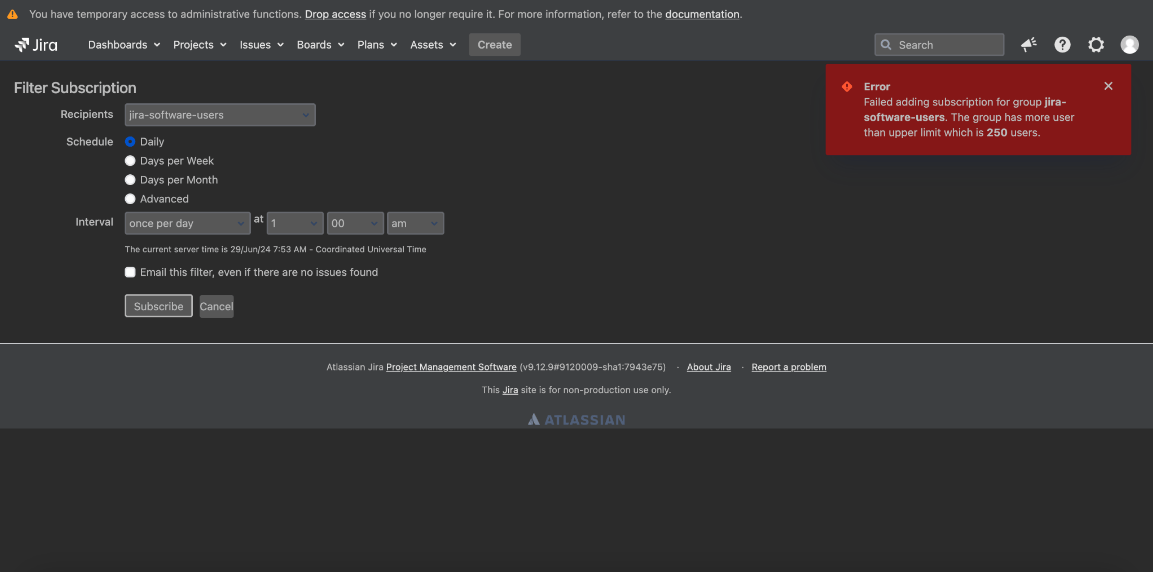
Task: Select the Days per Week schedule
Action: click(x=130, y=161)
